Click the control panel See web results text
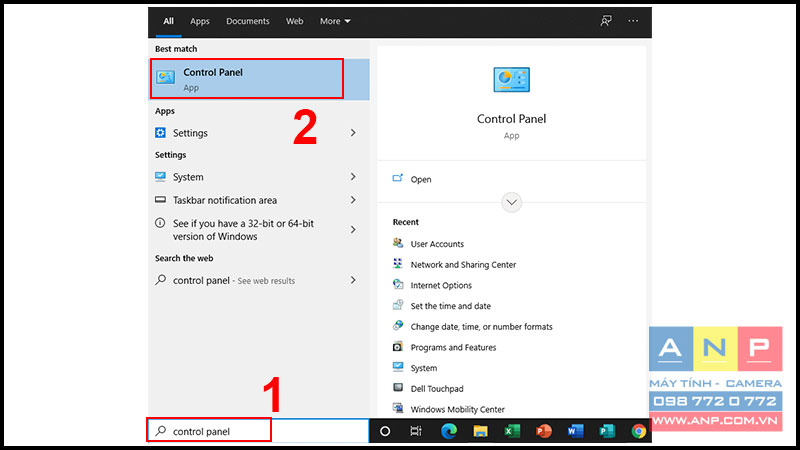Screen dimensions: 800x450 click(x=234, y=280)
